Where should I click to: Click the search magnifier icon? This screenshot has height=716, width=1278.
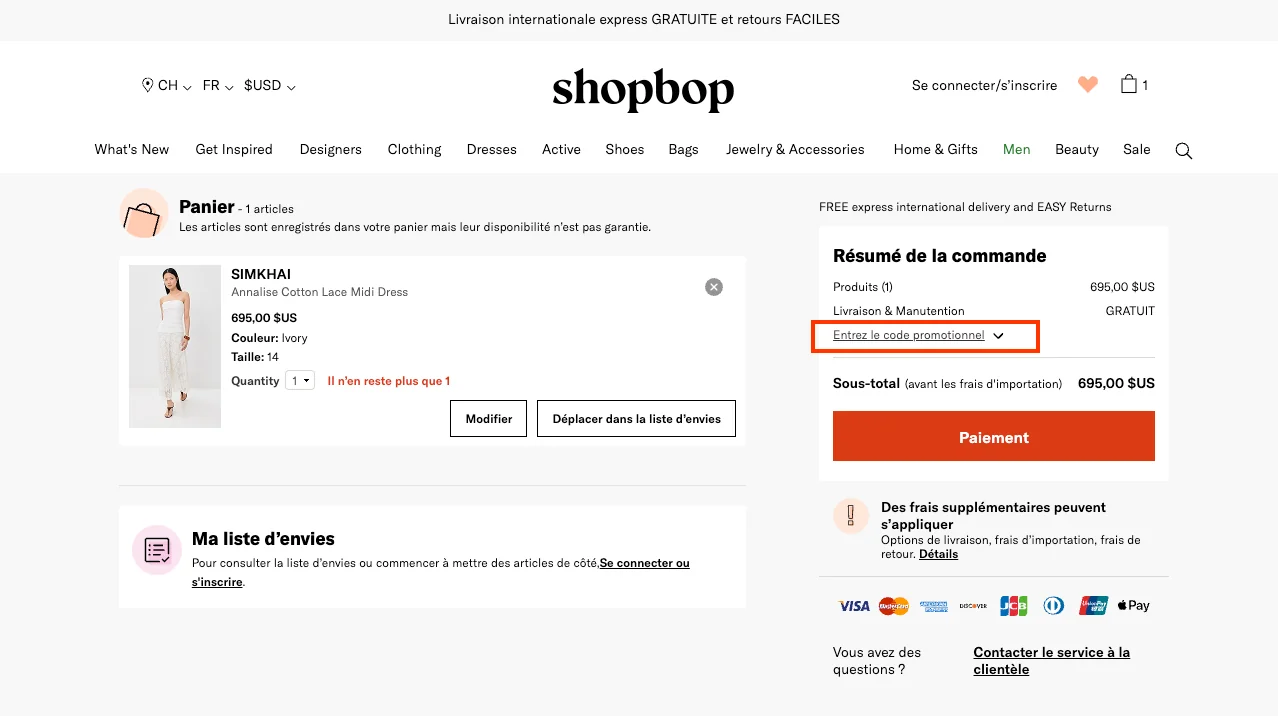1184,150
